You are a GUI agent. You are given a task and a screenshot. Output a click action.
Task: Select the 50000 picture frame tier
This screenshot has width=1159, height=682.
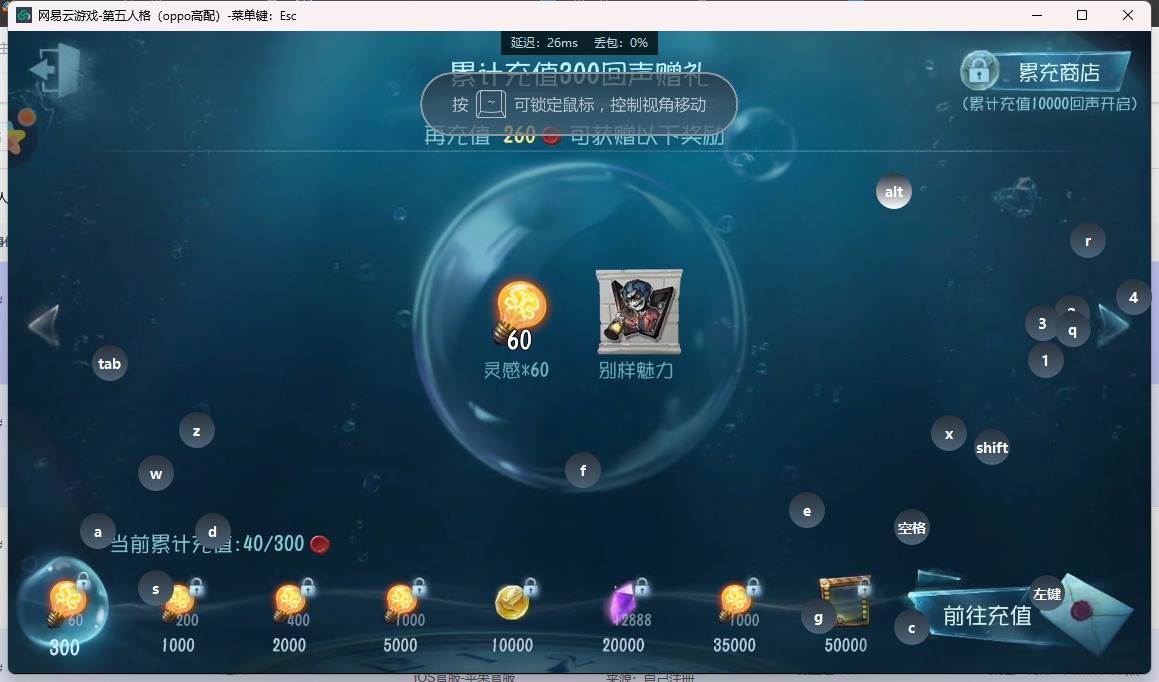(x=846, y=617)
